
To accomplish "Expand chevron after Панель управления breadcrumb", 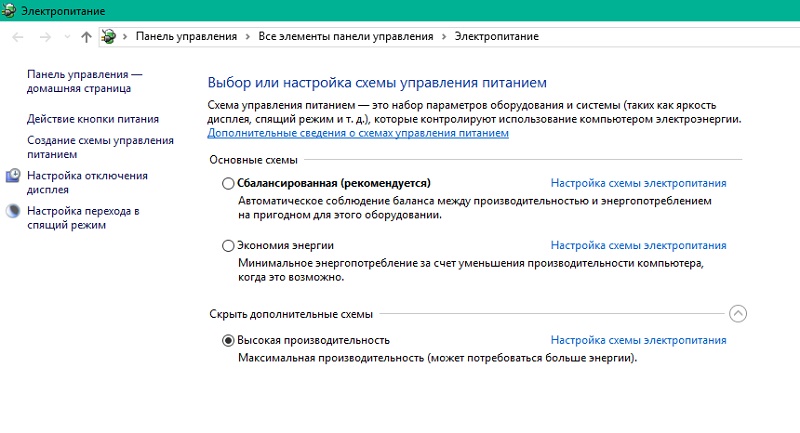I will click(246, 36).
